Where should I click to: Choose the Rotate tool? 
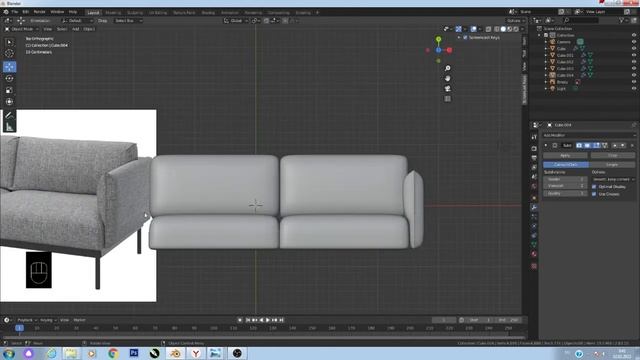[x=9, y=78]
